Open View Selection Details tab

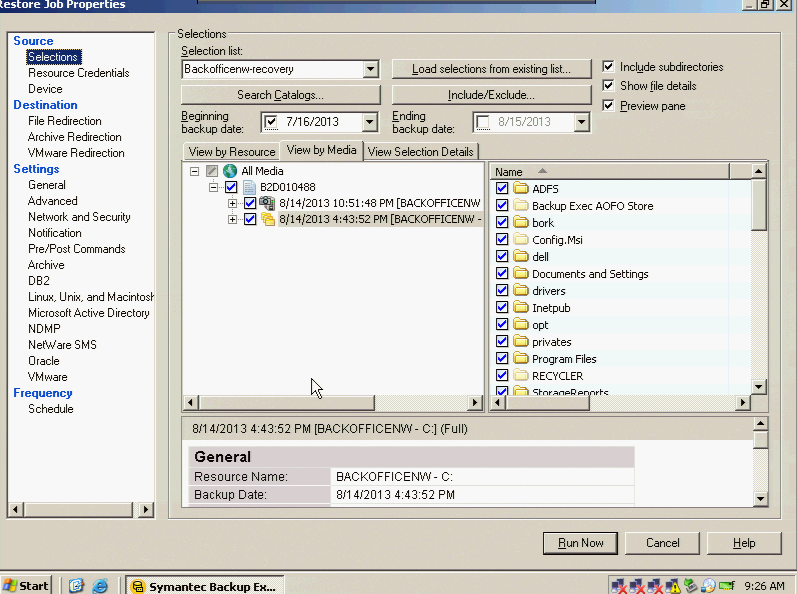[x=420, y=152]
